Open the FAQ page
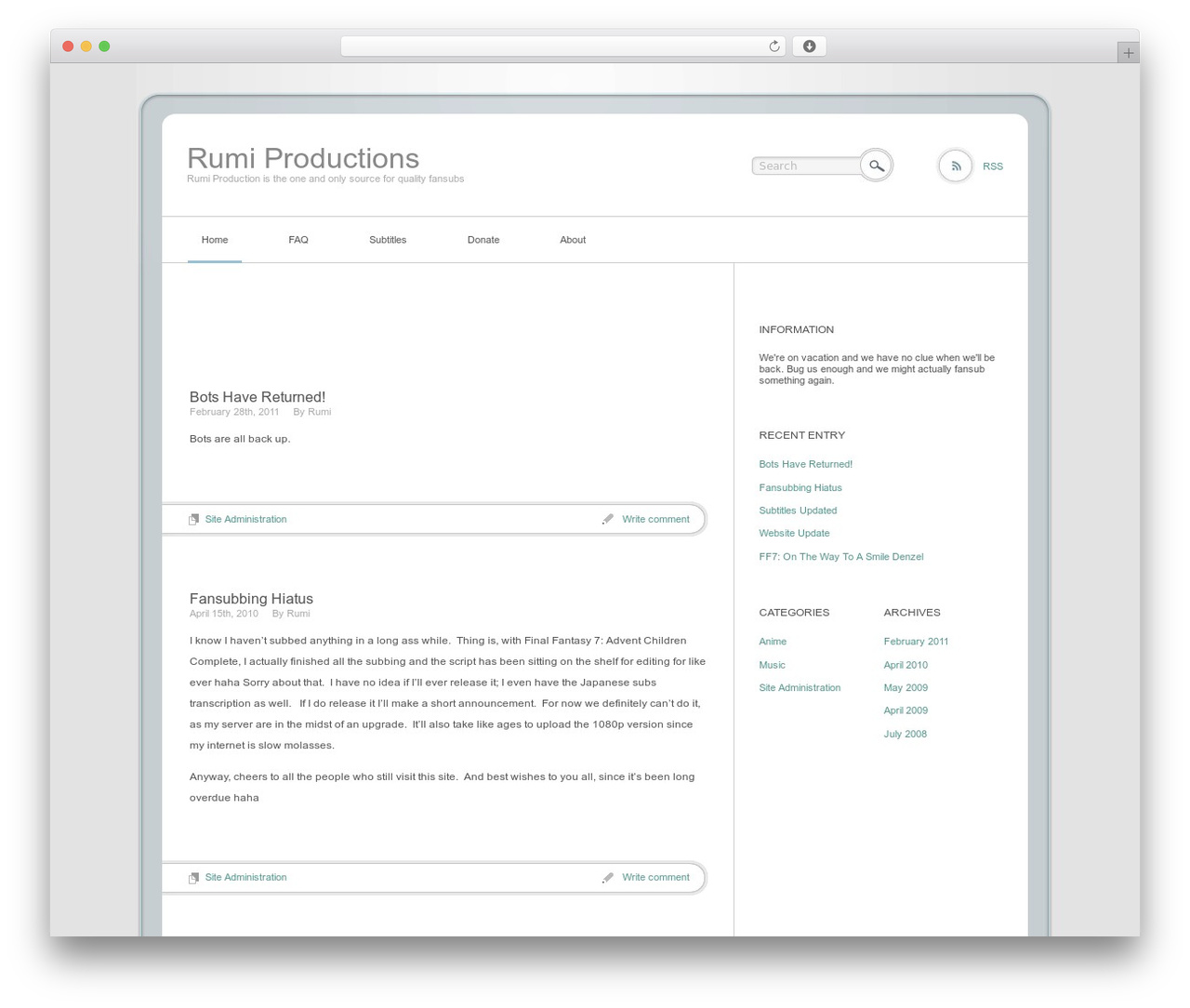This screenshot has width=1190, height=1008. click(298, 240)
